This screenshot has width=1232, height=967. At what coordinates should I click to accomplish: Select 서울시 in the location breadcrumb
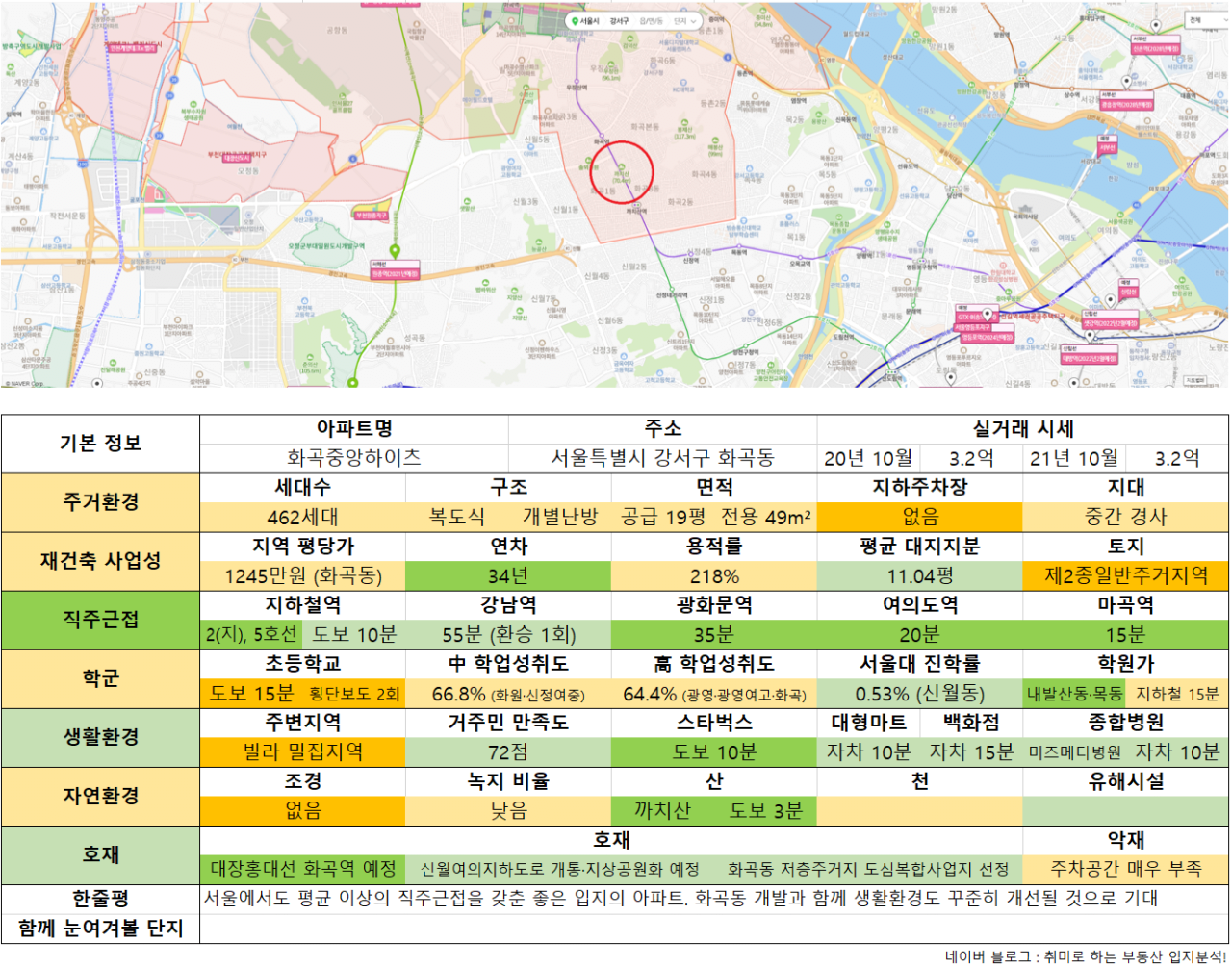(591, 20)
